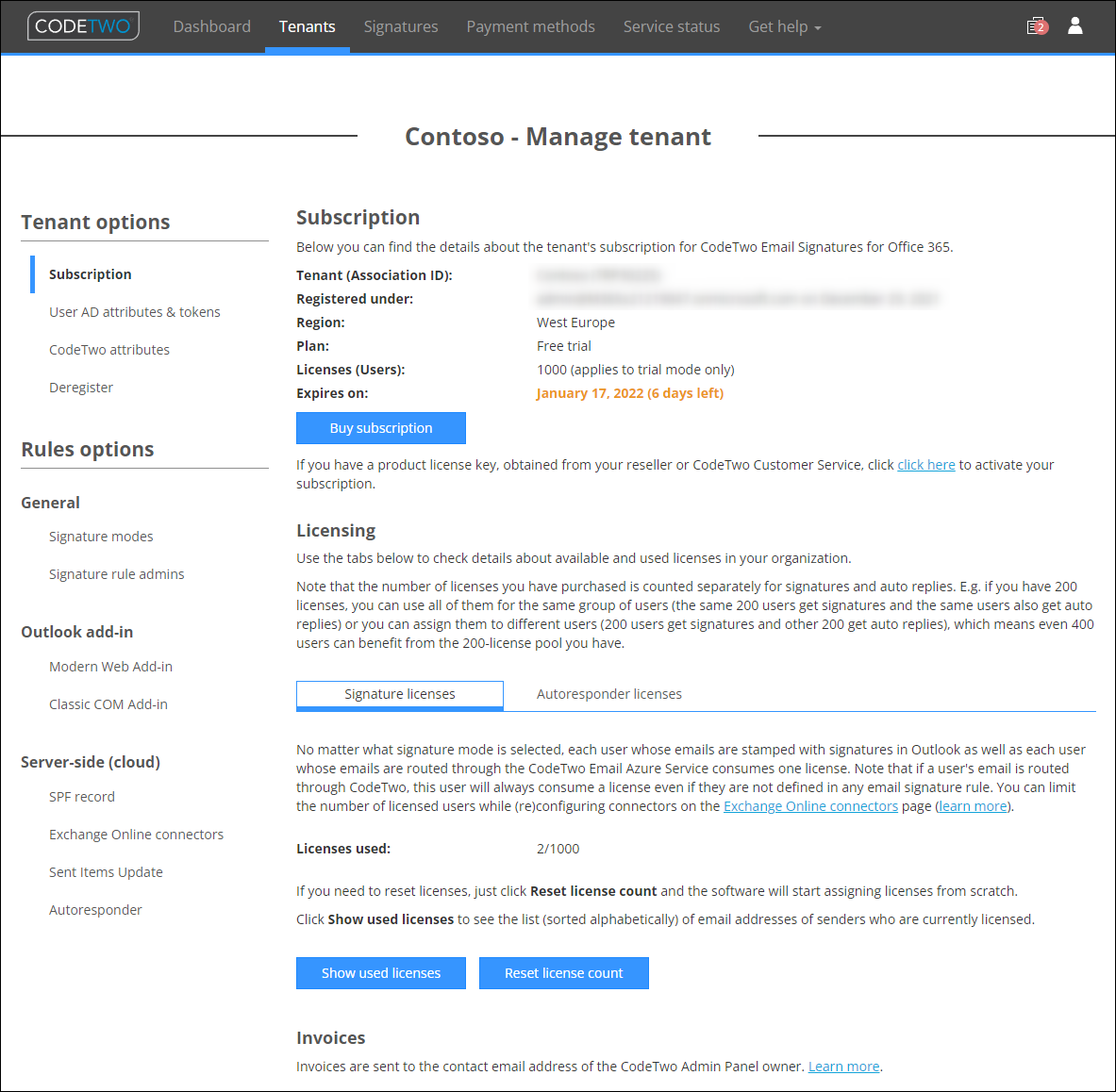Screen dimensions: 1116x1092
Task: Check the Service status page
Action: tap(671, 27)
